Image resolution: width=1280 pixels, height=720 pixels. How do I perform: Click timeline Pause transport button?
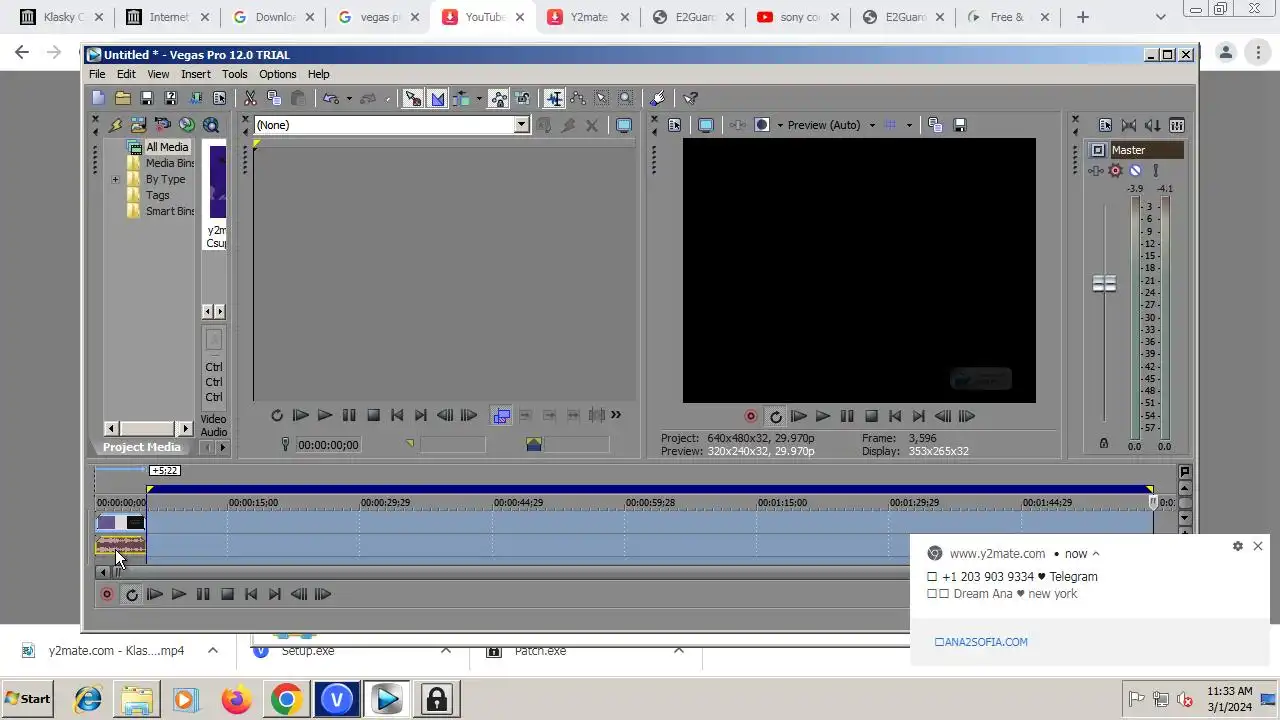tap(203, 594)
